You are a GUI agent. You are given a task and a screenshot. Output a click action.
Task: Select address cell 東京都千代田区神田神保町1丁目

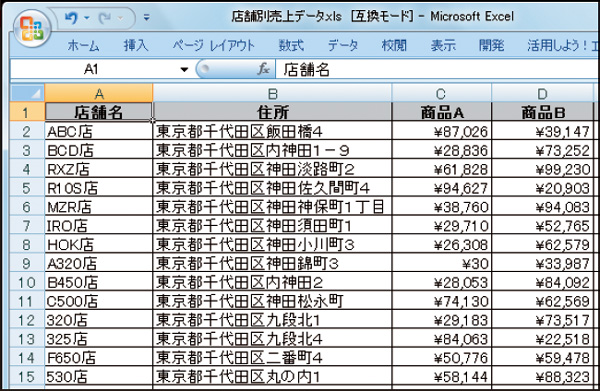tap(272, 207)
